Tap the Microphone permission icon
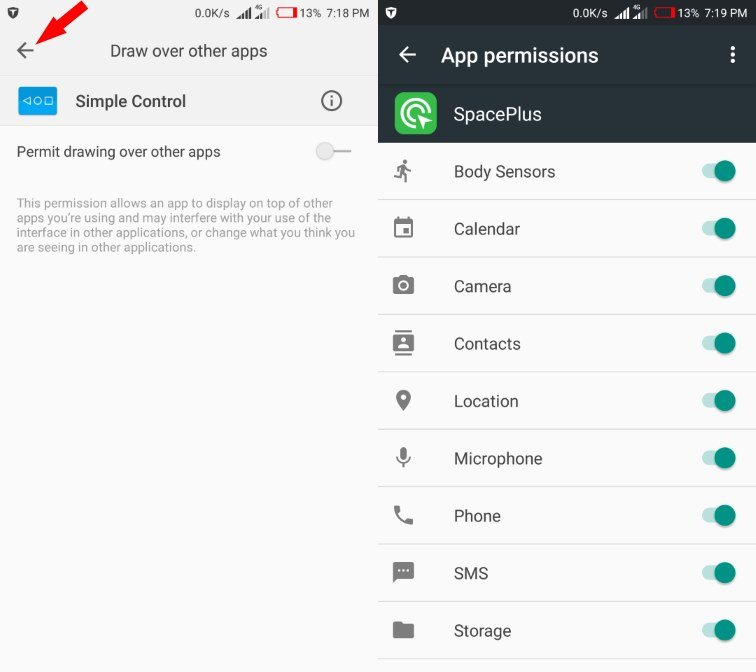Image resolution: width=756 pixels, height=672 pixels. click(x=403, y=458)
